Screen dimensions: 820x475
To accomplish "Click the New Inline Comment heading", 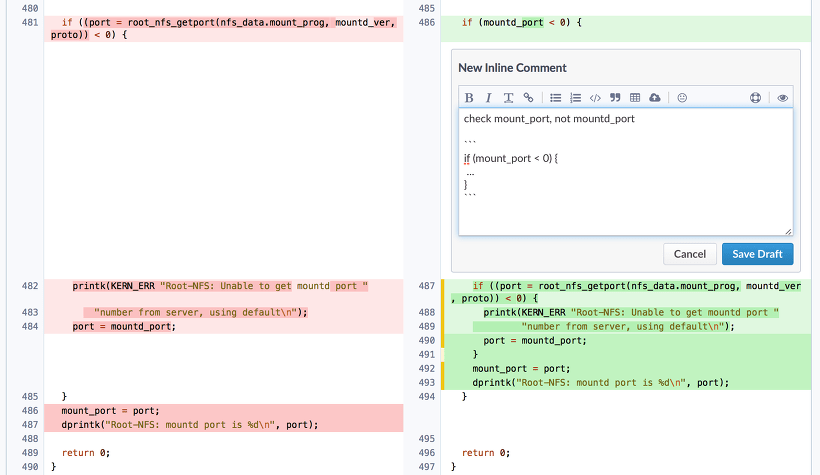I will click(512, 68).
